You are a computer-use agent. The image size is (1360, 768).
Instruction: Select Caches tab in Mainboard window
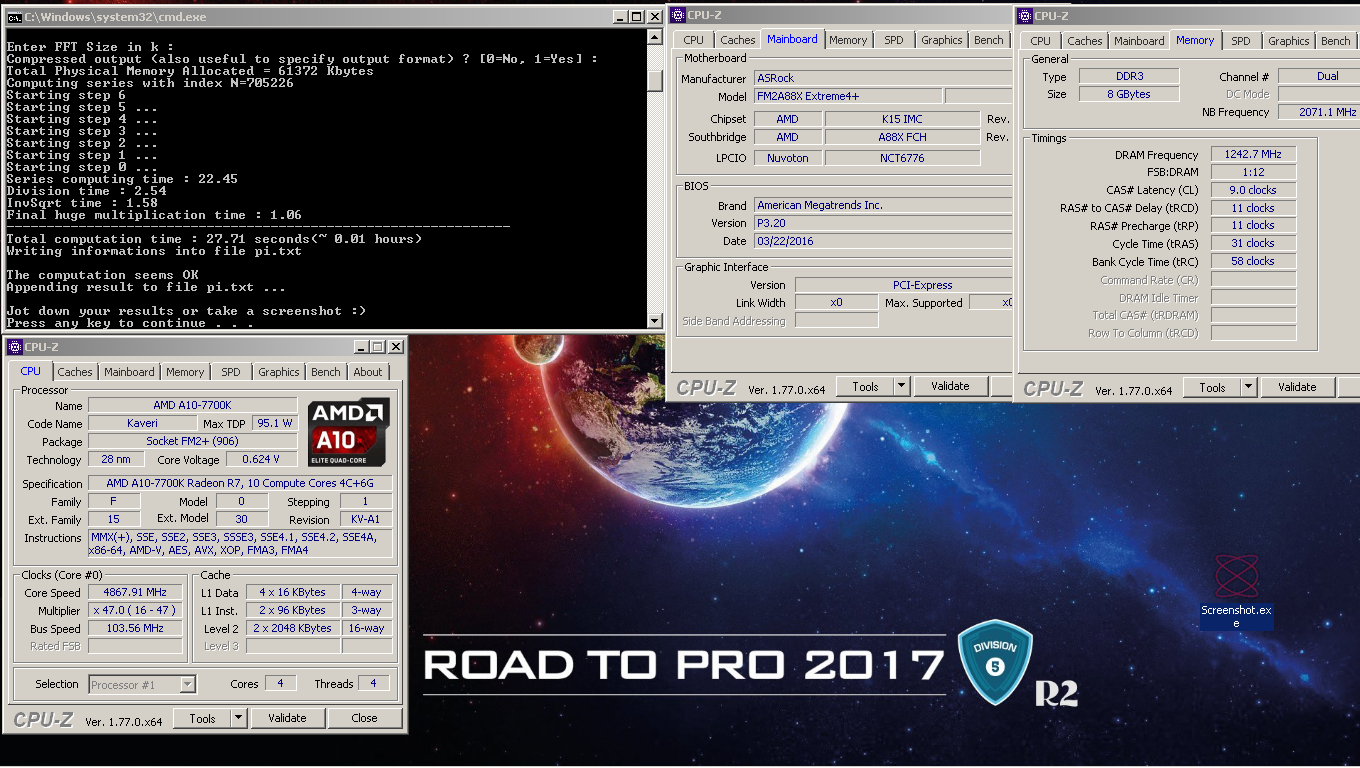click(738, 40)
